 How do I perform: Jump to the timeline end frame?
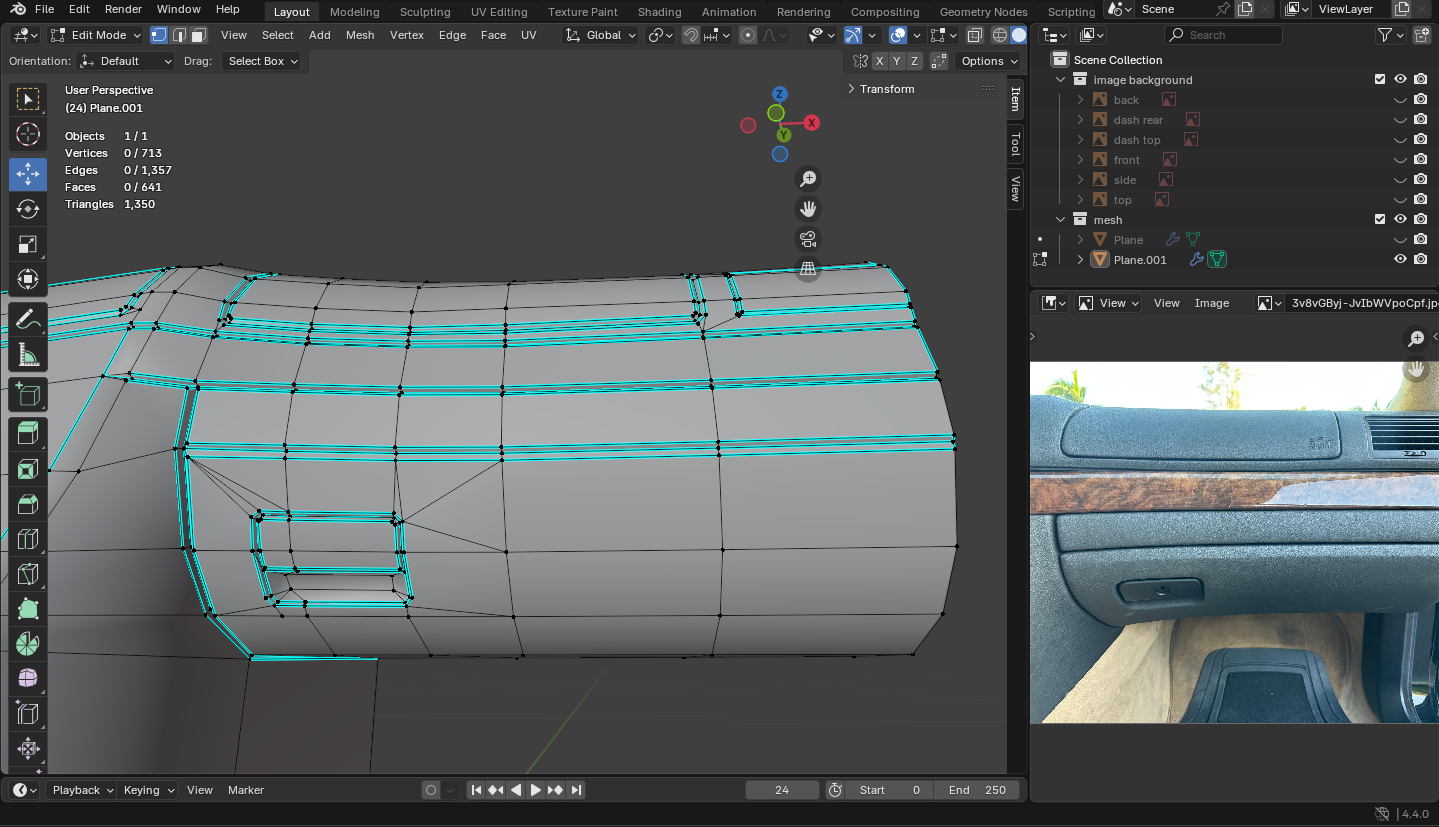[x=575, y=790]
